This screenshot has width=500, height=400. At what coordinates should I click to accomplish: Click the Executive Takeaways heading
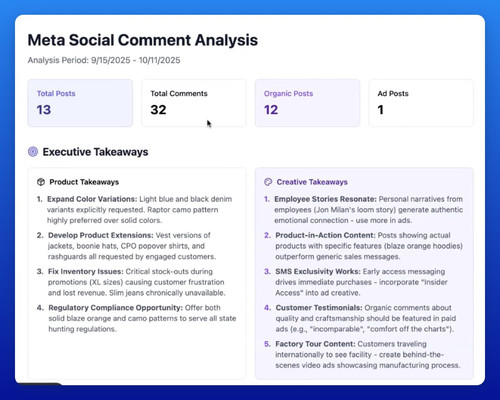tap(95, 152)
